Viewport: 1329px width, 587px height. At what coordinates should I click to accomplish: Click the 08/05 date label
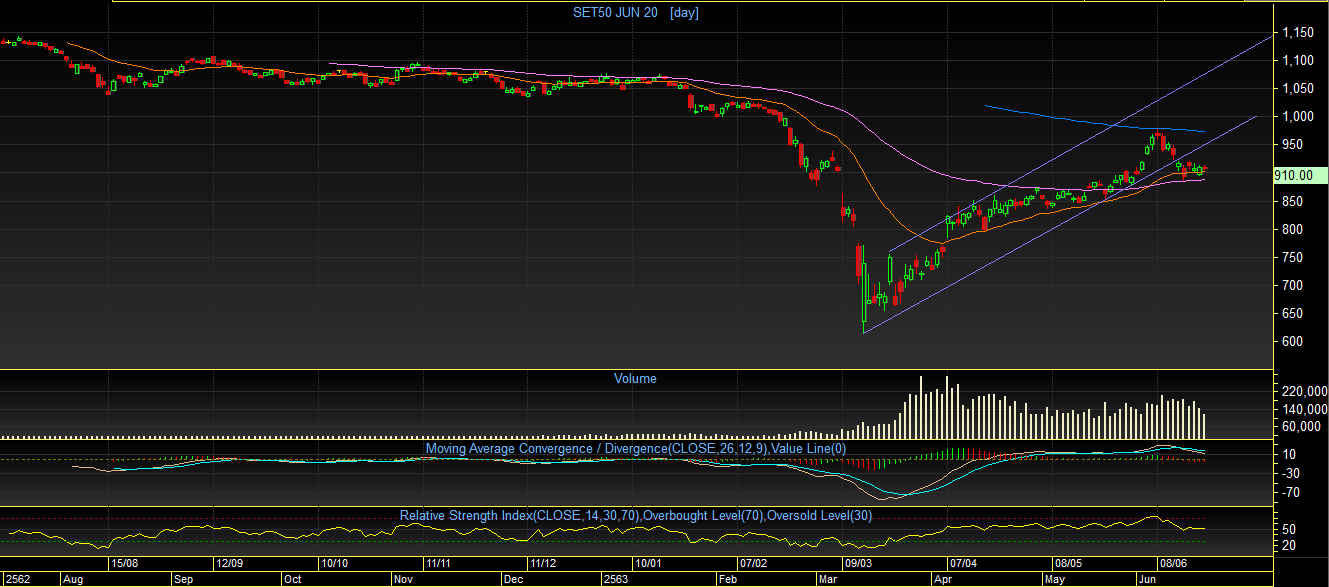click(x=1070, y=564)
